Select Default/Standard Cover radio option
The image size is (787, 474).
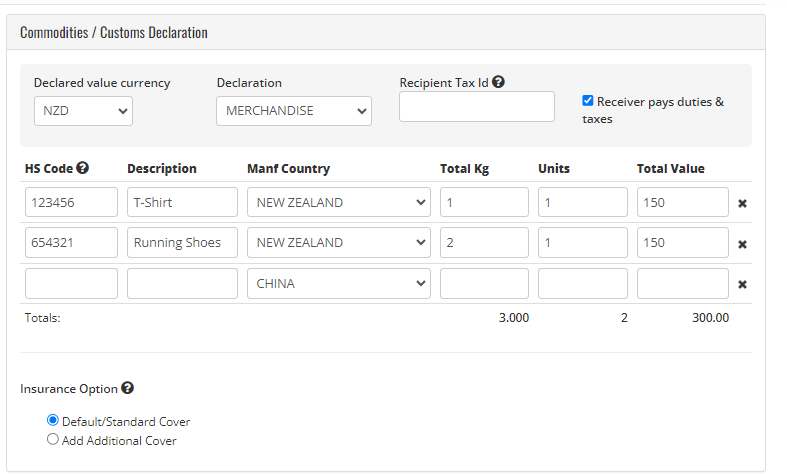point(53,419)
